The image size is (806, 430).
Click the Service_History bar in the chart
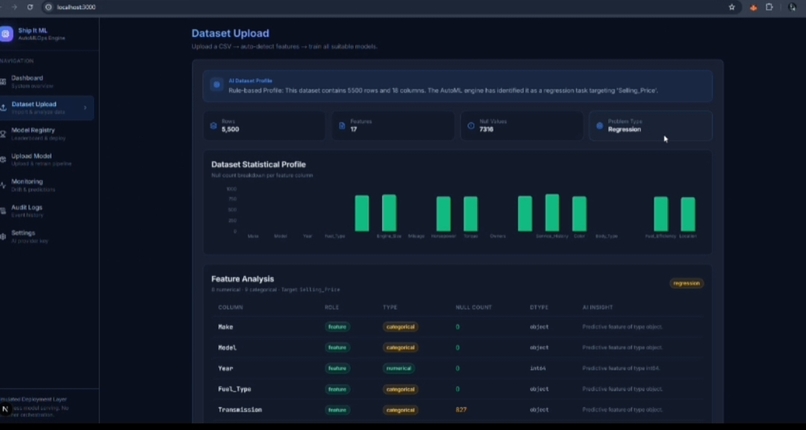552,213
